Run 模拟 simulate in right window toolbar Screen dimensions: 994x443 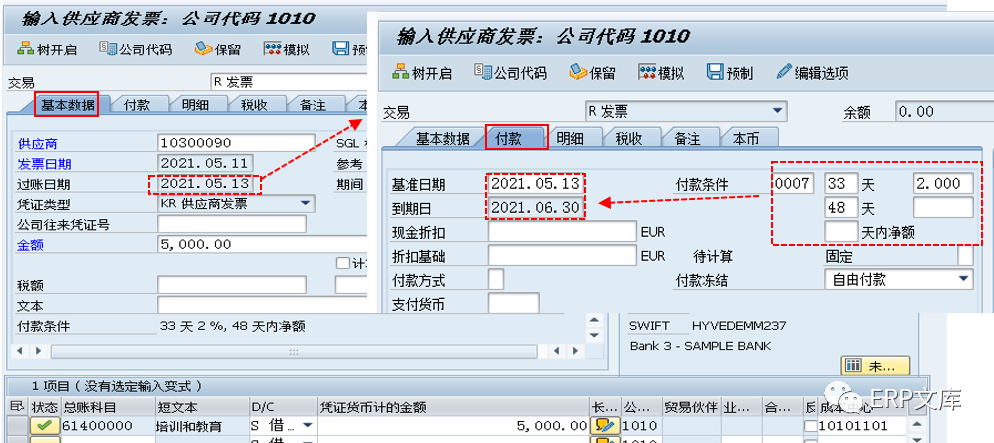click(647, 72)
